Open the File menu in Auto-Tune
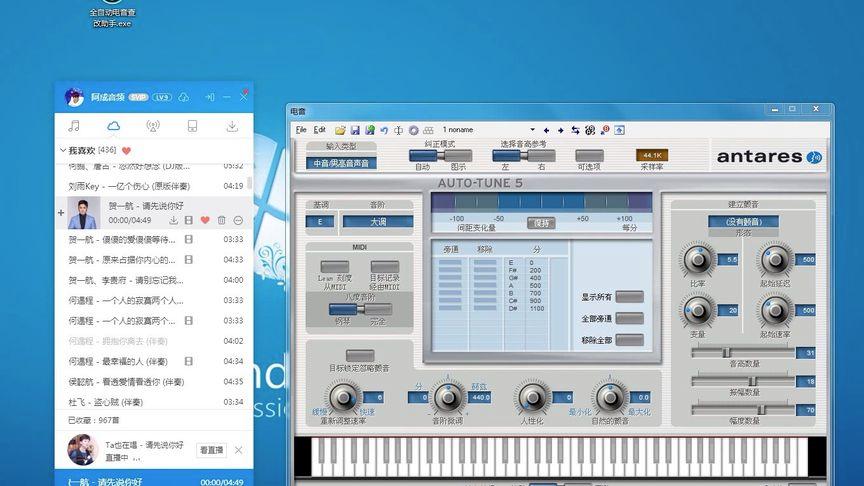This screenshot has height=486, width=864. click(x=300, y=130)
